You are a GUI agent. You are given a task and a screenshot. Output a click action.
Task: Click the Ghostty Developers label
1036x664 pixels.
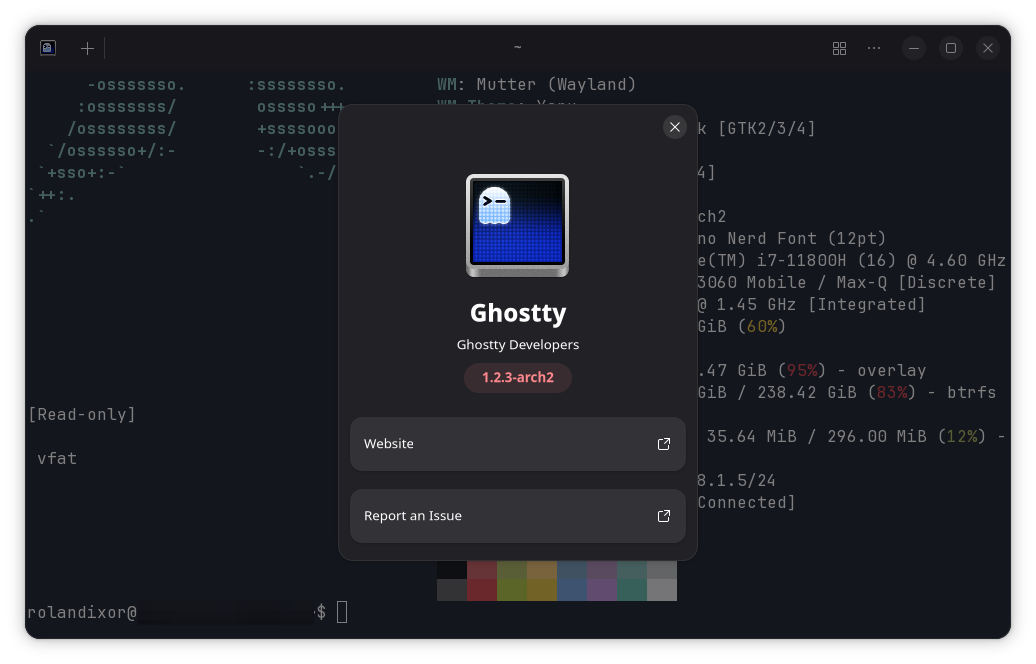click(517, 344)
